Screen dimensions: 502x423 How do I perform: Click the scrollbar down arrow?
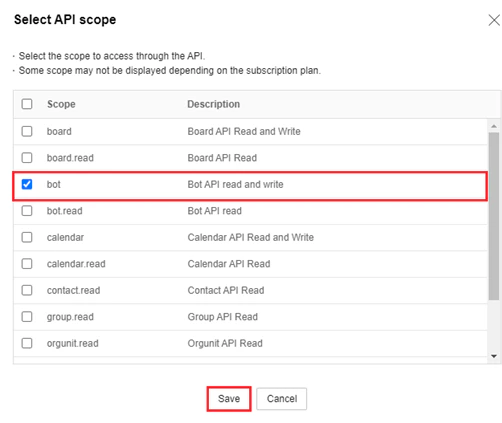[x=494, y=356]
